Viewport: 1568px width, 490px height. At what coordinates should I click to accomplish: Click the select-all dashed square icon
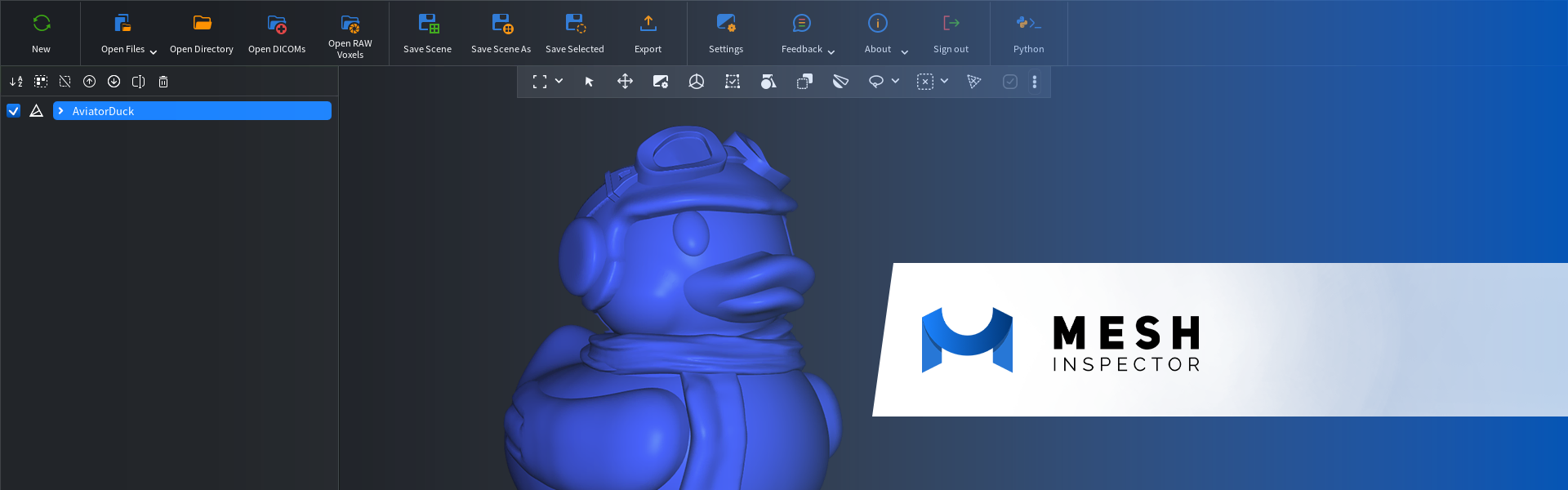point(41,82)
